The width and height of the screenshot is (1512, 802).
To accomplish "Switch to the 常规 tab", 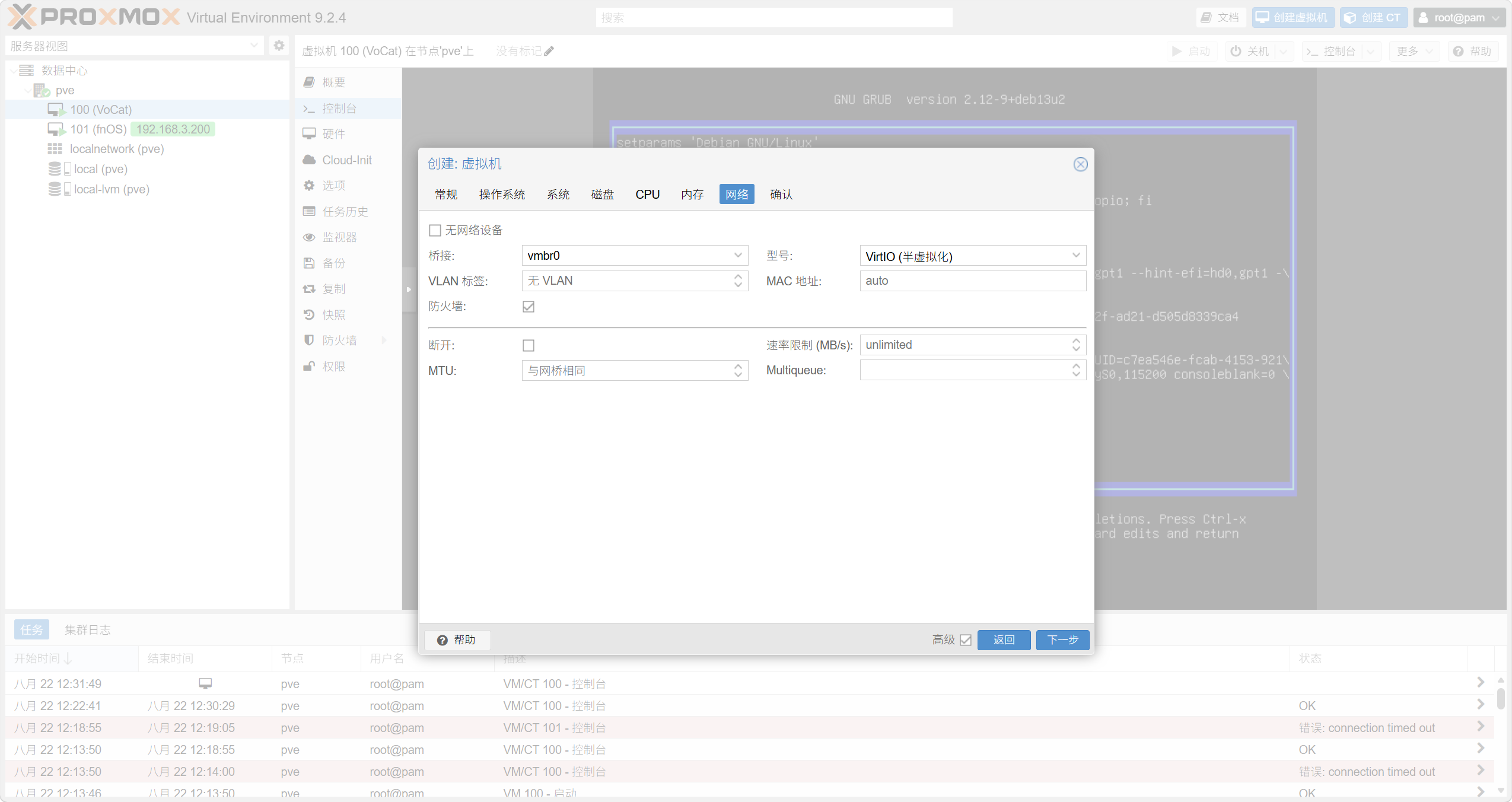I will [446, 194].
